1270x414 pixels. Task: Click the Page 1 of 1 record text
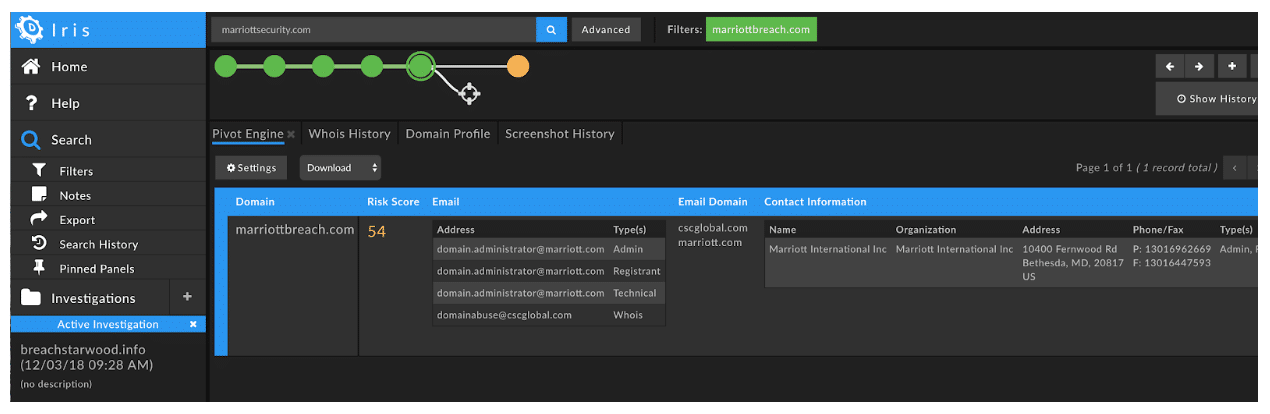coord(1146,168)
